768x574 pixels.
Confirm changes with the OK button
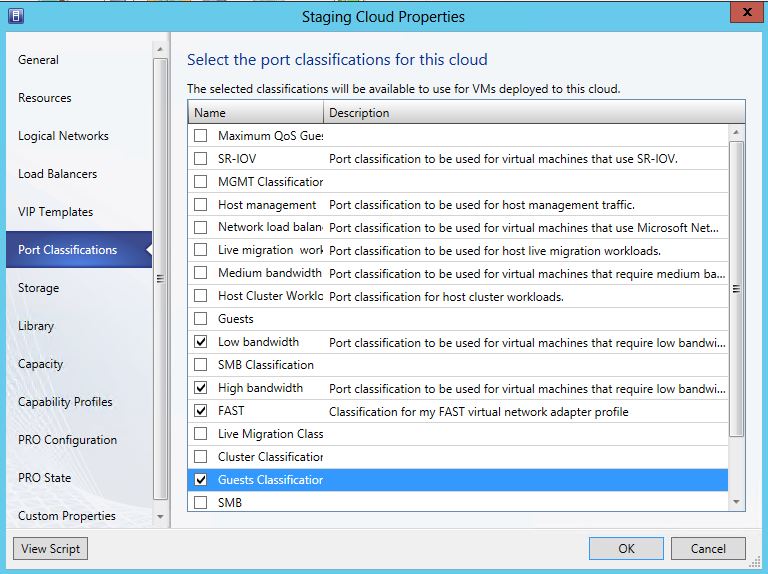coord(626,548)
